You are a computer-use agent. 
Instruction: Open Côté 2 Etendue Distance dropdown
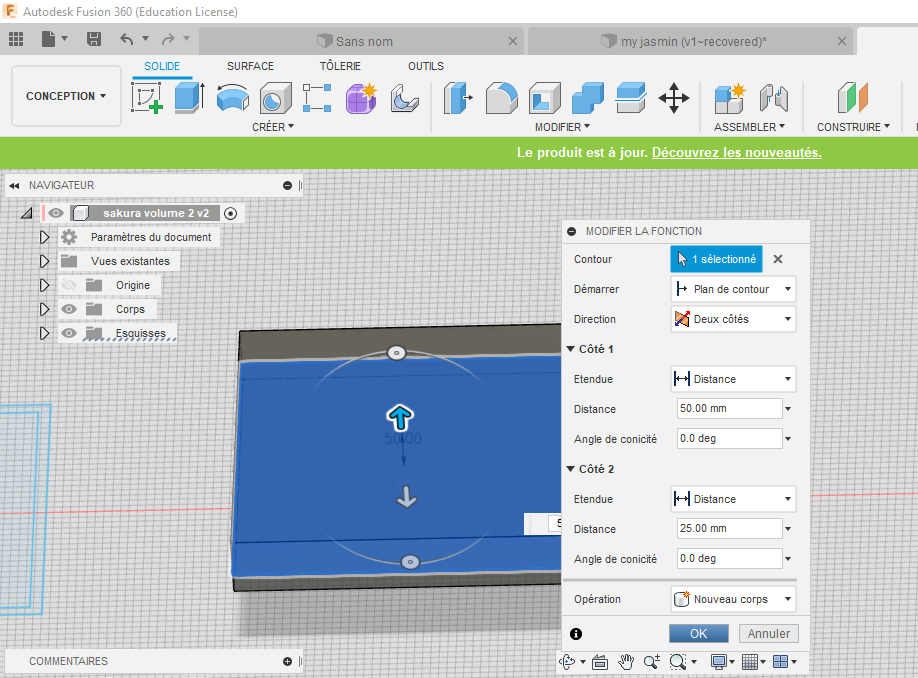(x=733, y=499)
